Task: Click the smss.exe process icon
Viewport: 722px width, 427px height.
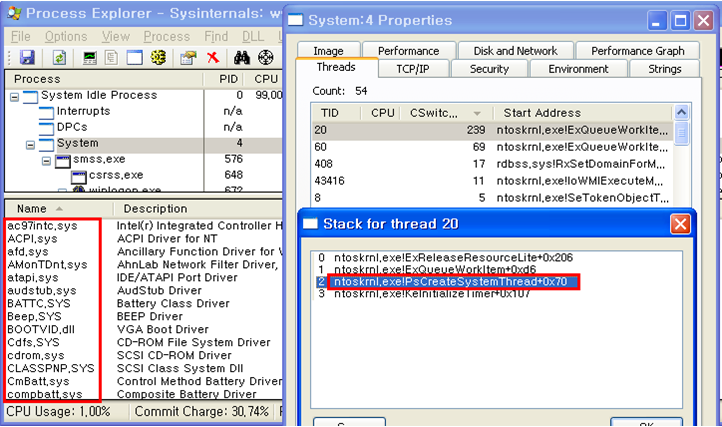Action: point(63,160)
